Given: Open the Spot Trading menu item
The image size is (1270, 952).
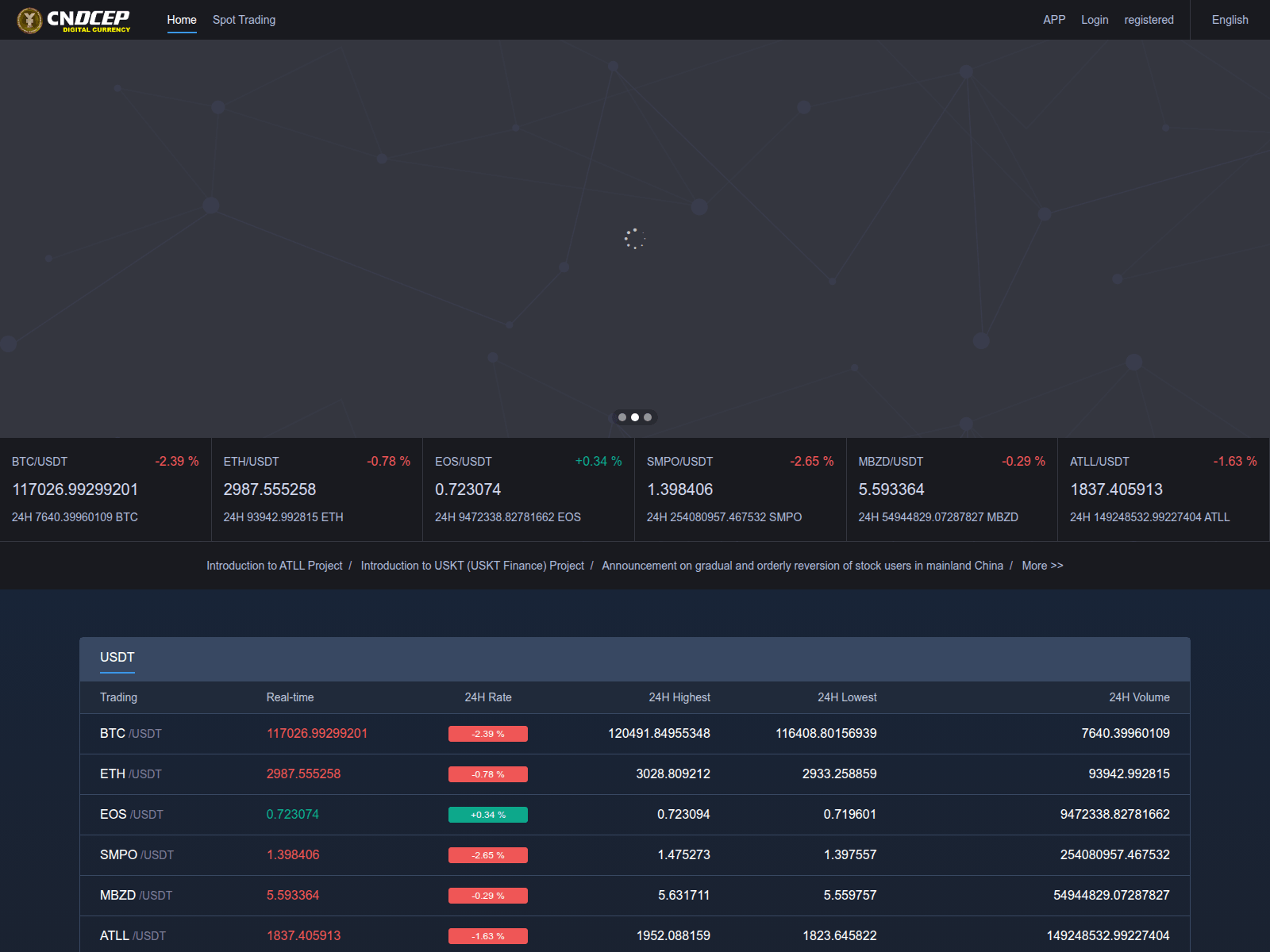Looking at the screenshot, I should coord(244,20).
